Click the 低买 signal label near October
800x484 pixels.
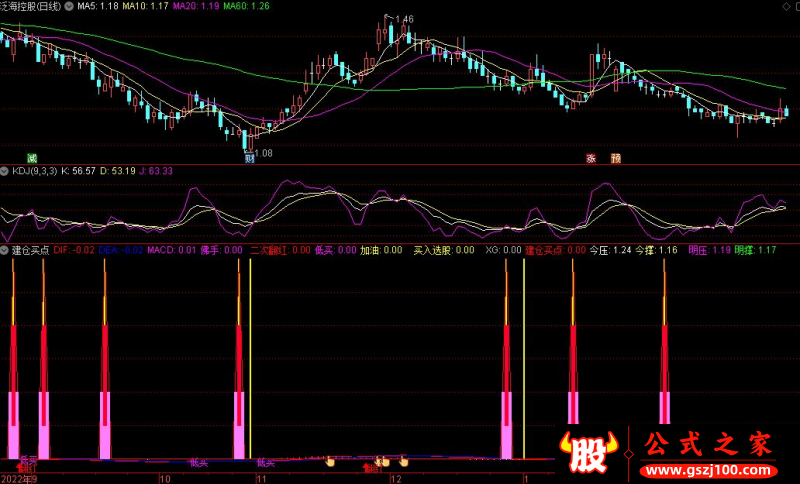(199, 463)
